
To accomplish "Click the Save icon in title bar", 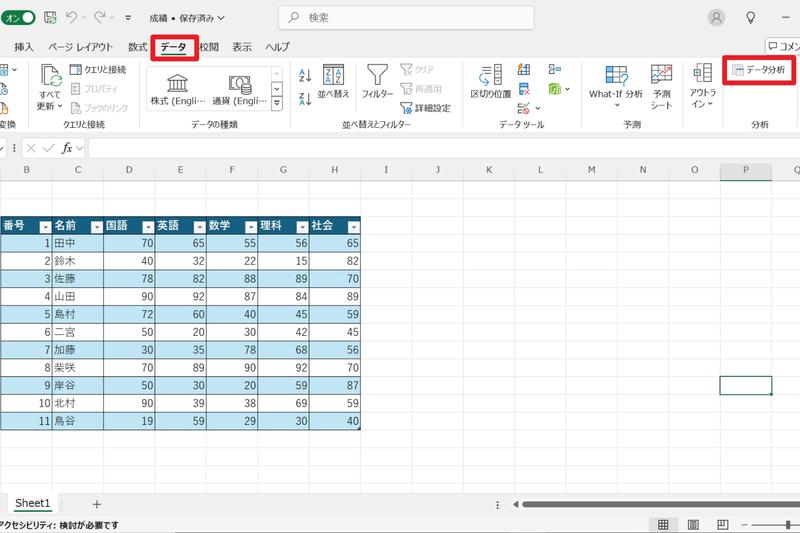I will [x=50, y=18].
